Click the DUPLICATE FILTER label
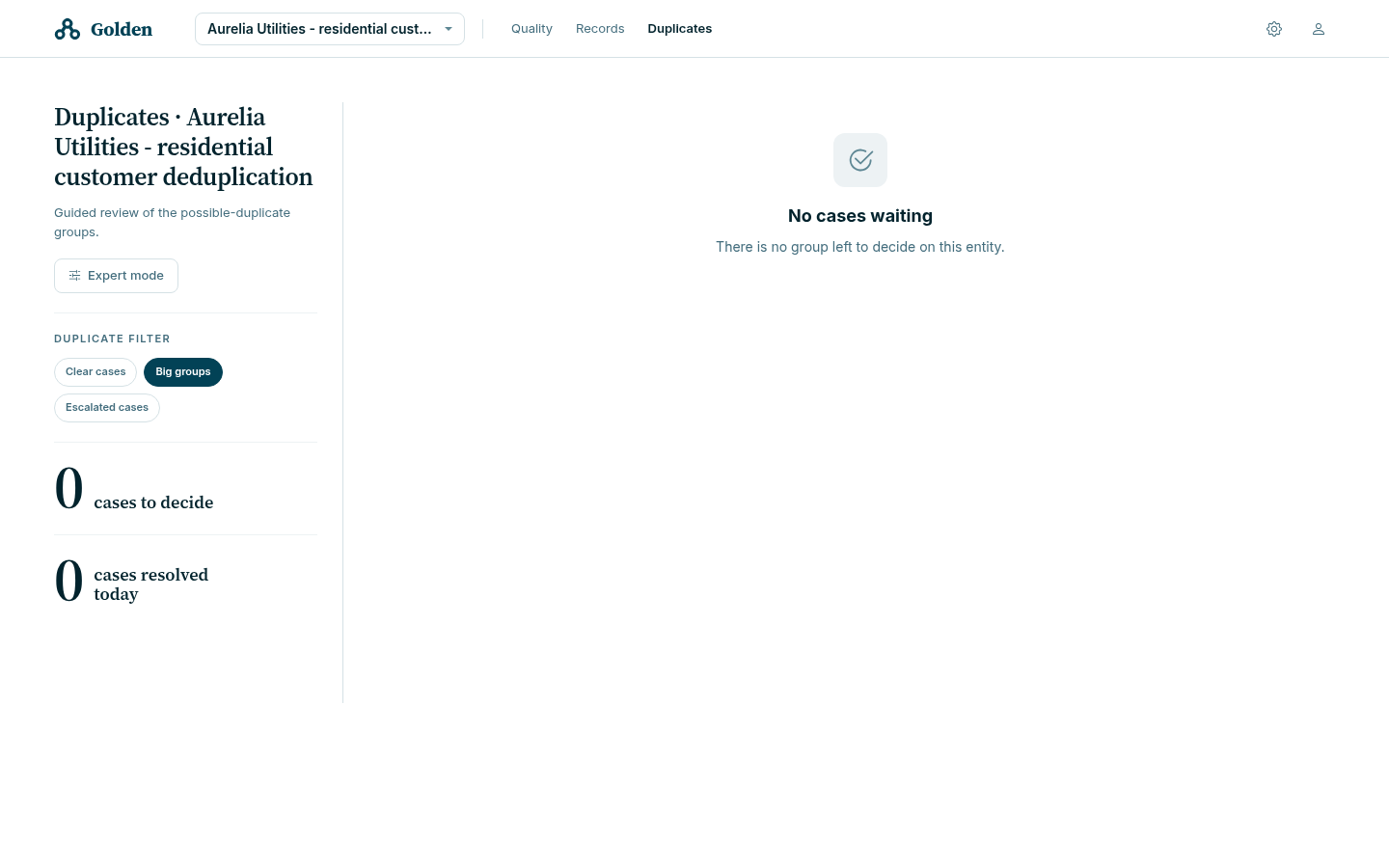The image size is (1389, 868). point(112,339)
